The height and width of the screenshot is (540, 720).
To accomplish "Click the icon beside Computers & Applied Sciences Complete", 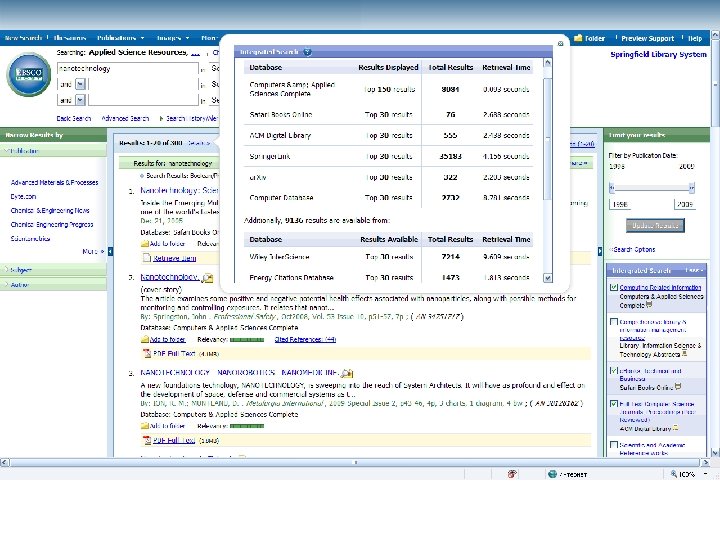I will (649, 304).
